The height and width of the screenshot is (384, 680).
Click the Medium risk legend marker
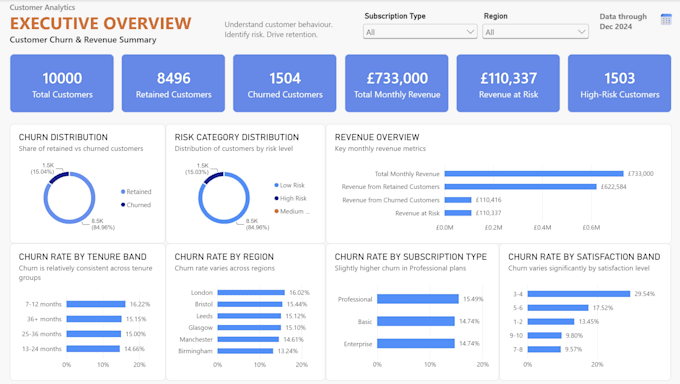pos(277,211)
